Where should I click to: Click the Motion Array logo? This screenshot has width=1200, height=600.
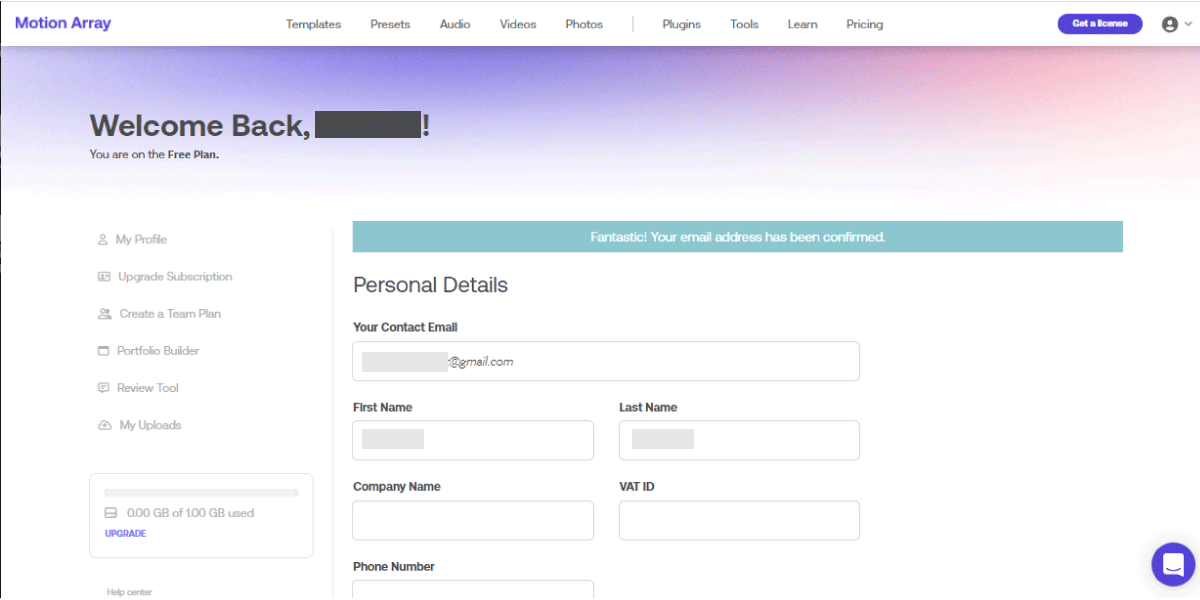(63, 23)
